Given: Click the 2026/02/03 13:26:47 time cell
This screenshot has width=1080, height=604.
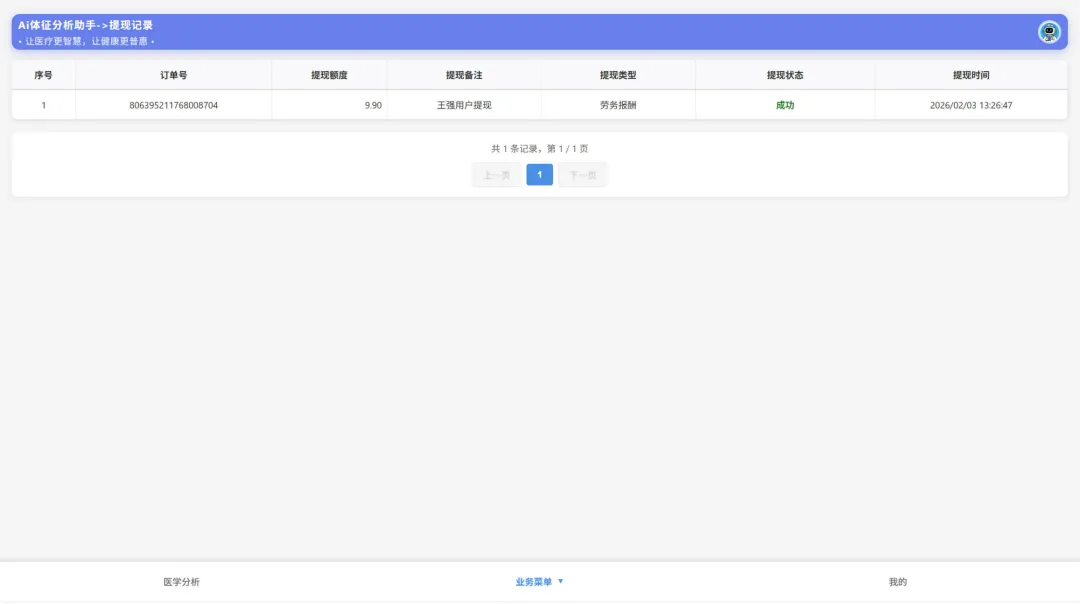Looking at the screenshot, I should (971, 105).
